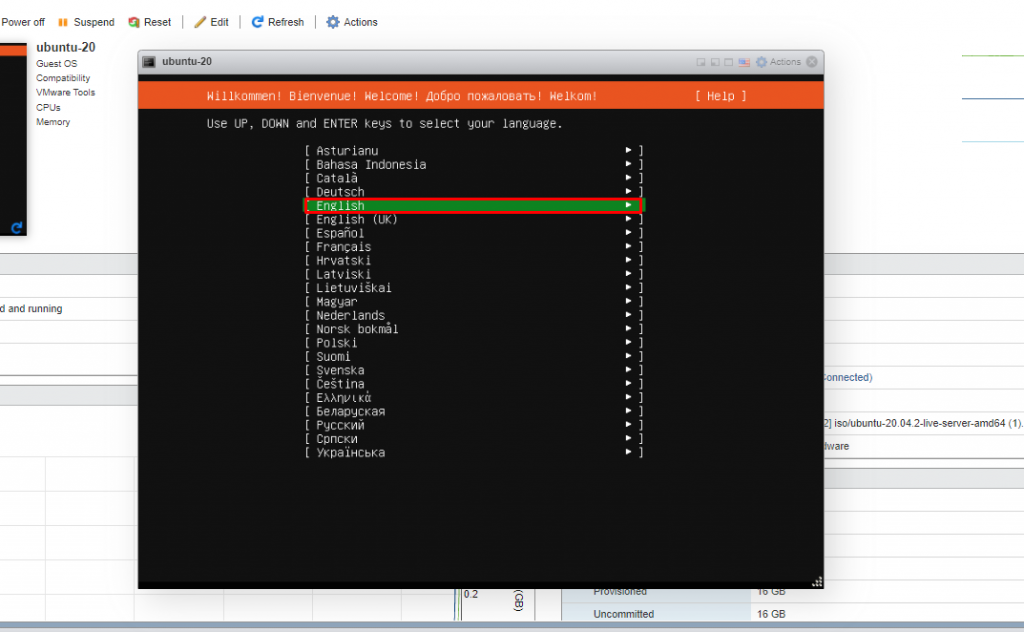Refresh the VM page from the toolbar
This screenshot has height=632, width=1024.
click(x=258, y=22)
